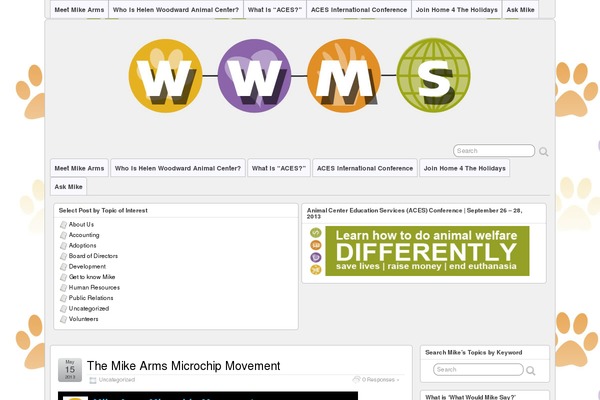Open the Board of Directors topic link
Screen dimensions: 600x400
tap(93, 256)
